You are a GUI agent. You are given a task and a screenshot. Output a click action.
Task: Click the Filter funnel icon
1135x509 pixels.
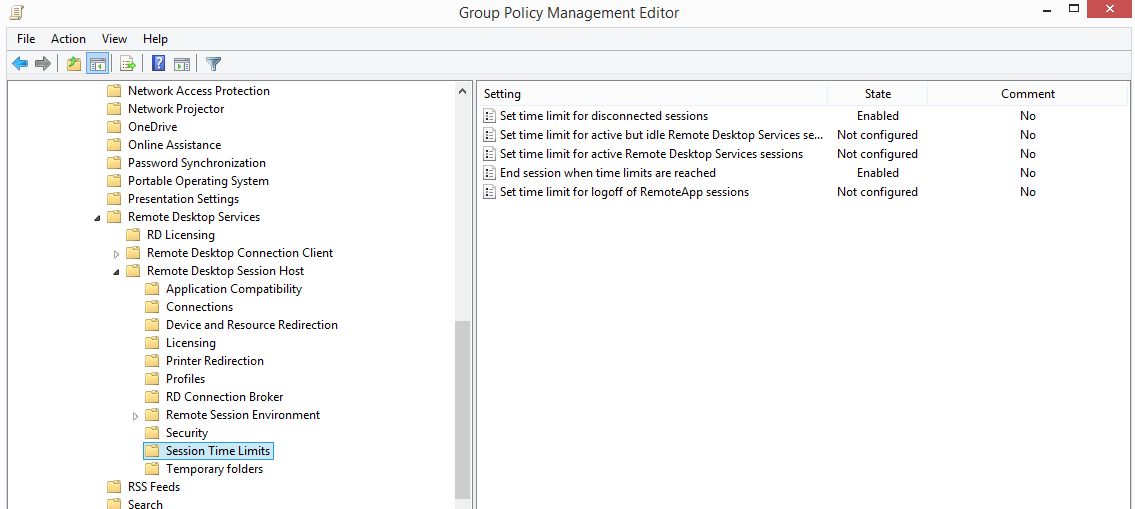(213, 64)
